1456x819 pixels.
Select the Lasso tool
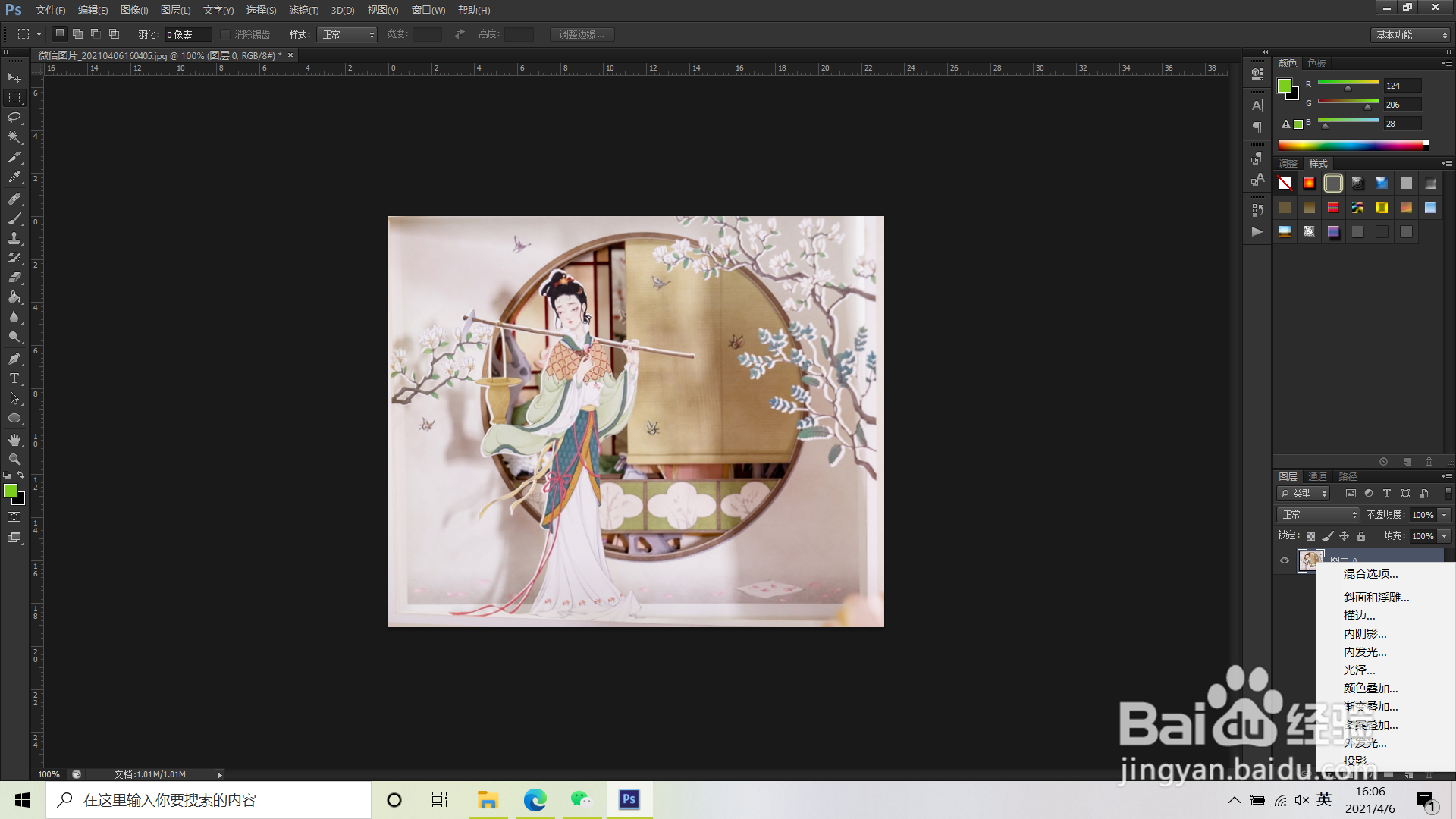14,118
